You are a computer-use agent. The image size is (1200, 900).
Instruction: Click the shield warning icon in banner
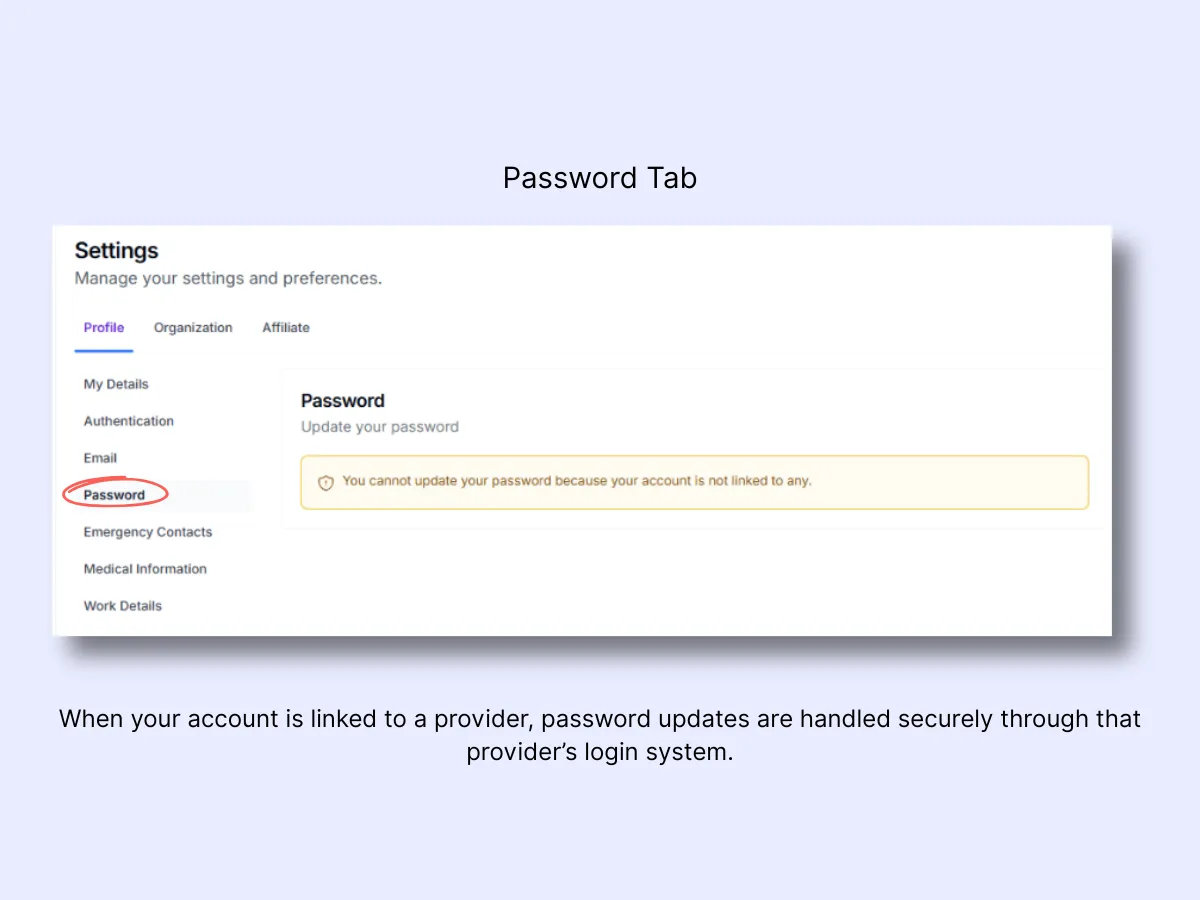326,483
